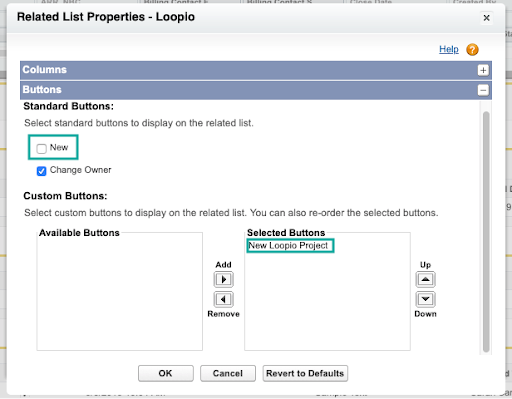Click the dialog's vertical scrollbar
This screenshot has height=399, width=512.
click(486, 232)
